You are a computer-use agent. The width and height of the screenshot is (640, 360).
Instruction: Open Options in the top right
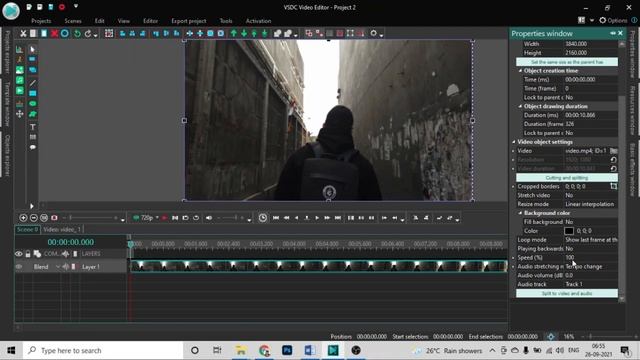(613, 20)
